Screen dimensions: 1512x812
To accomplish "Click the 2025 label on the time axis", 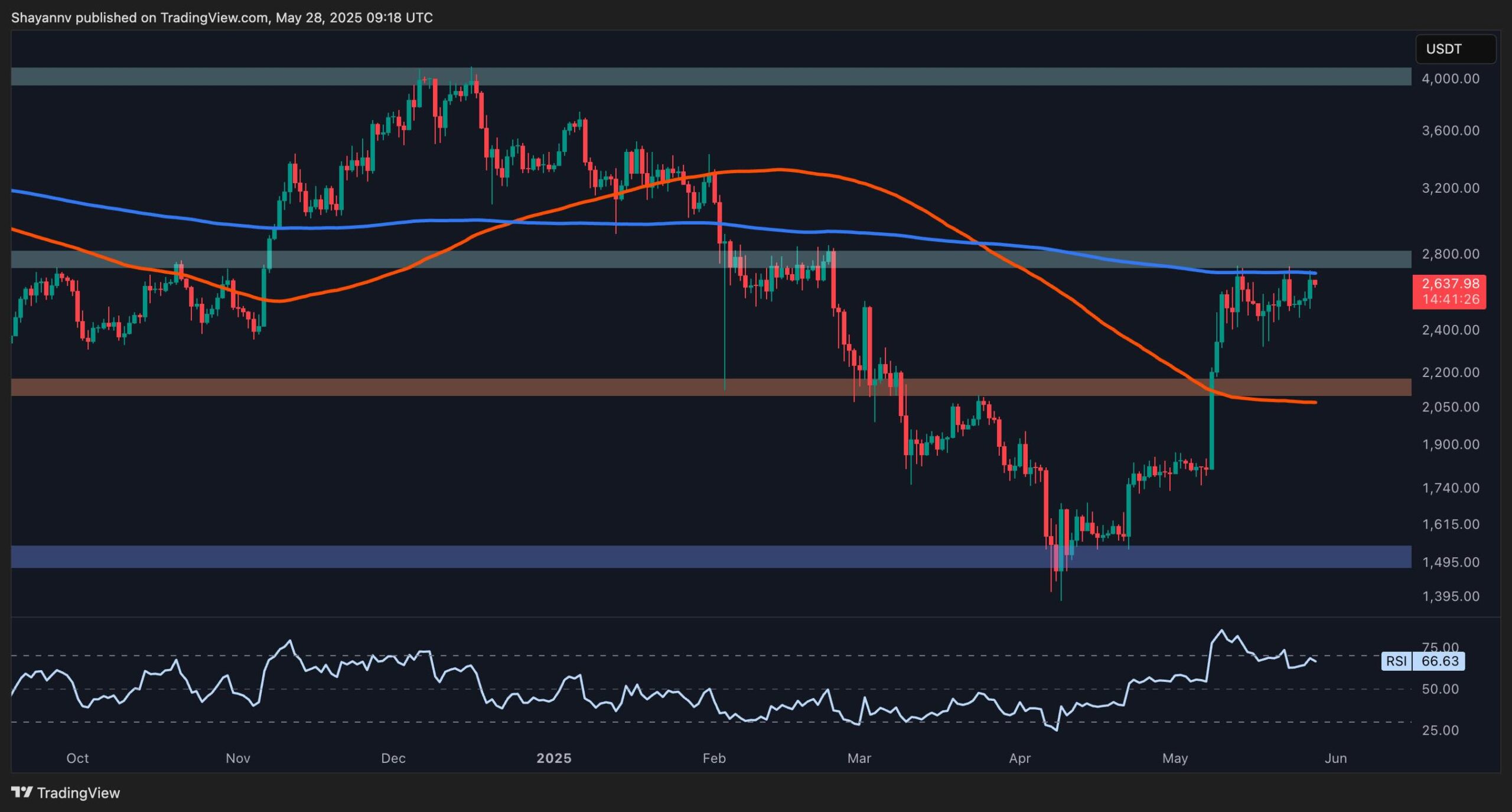I will (x=554, y=758).
